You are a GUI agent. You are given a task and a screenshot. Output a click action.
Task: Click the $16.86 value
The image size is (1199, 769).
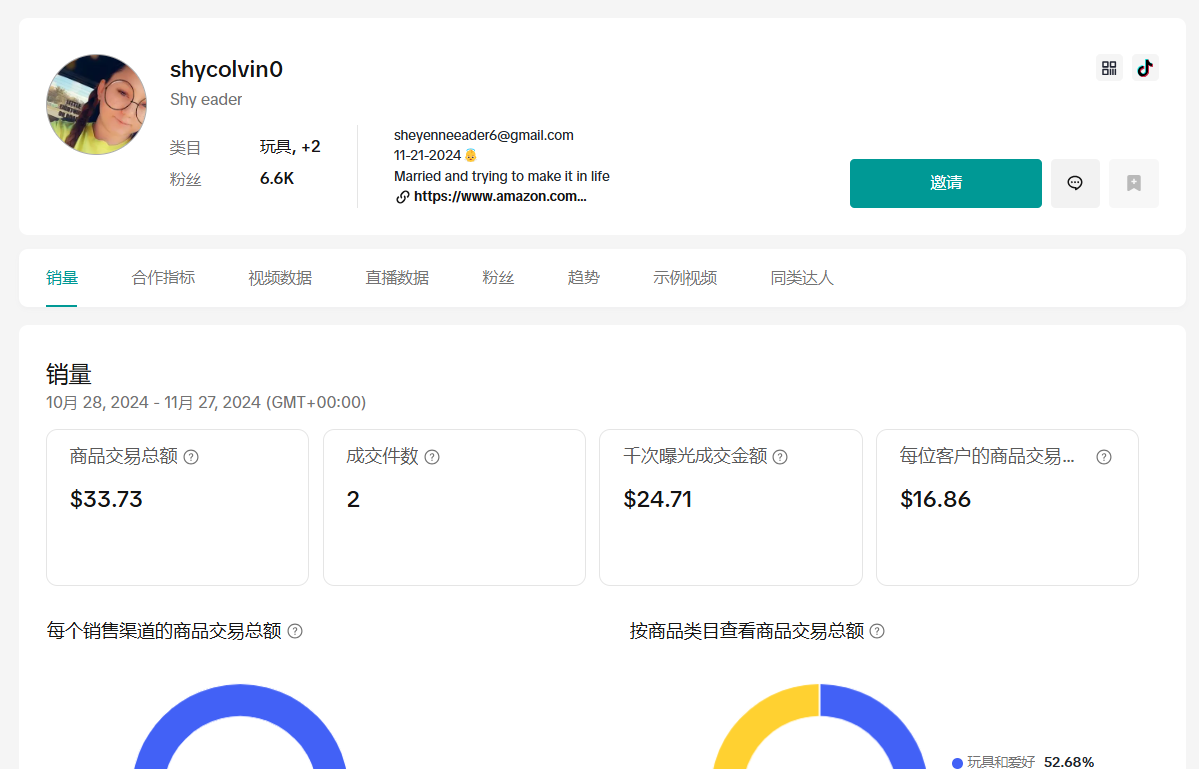coord(935,500)
